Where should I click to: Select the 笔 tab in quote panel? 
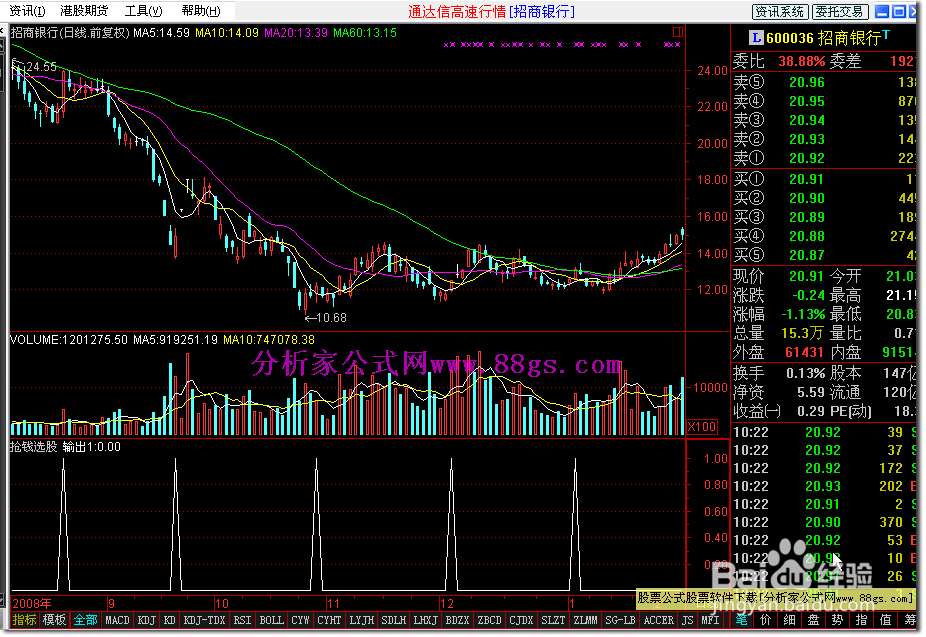coord(742,620)
